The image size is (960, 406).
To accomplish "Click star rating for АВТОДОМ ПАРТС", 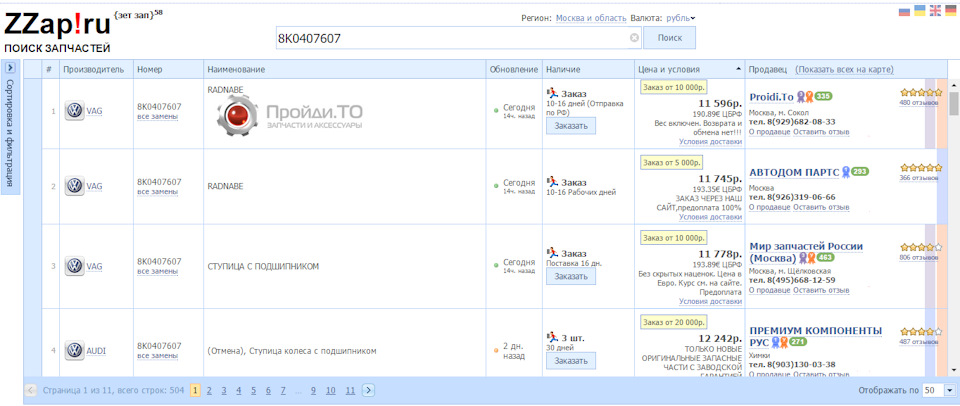I will 921,167.
